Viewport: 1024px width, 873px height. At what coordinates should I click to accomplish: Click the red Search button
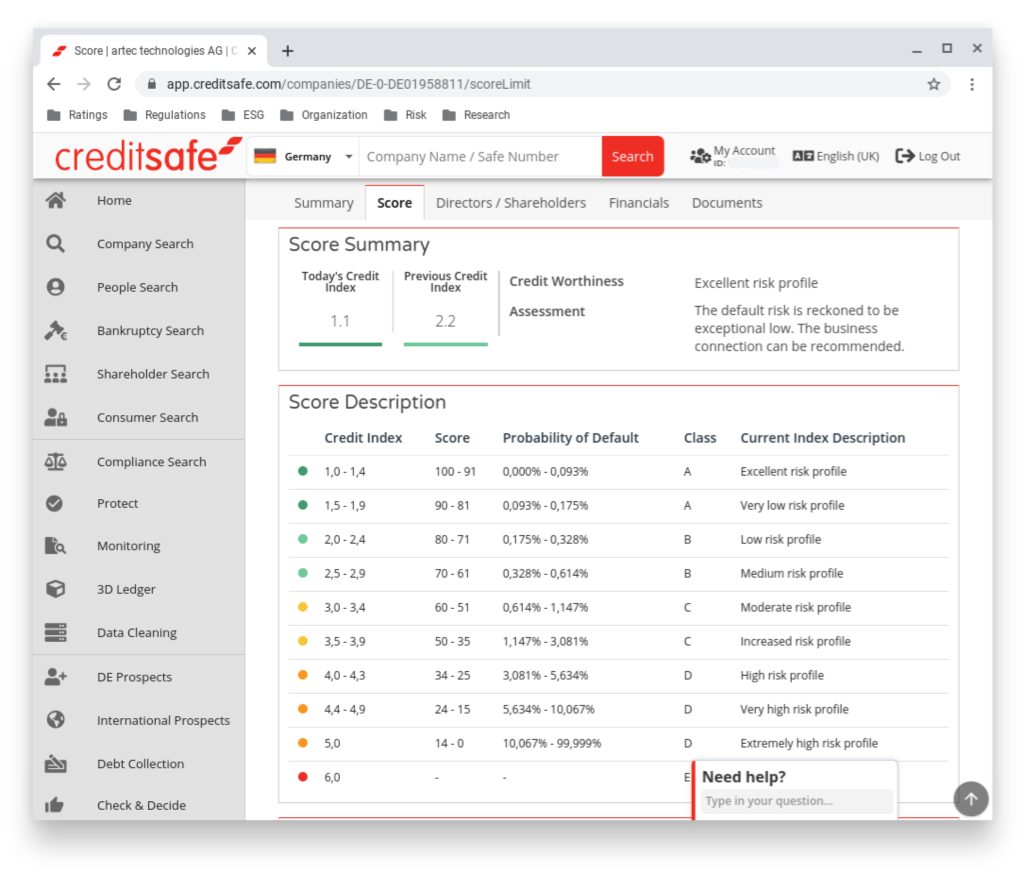click(x=632, y=157)
